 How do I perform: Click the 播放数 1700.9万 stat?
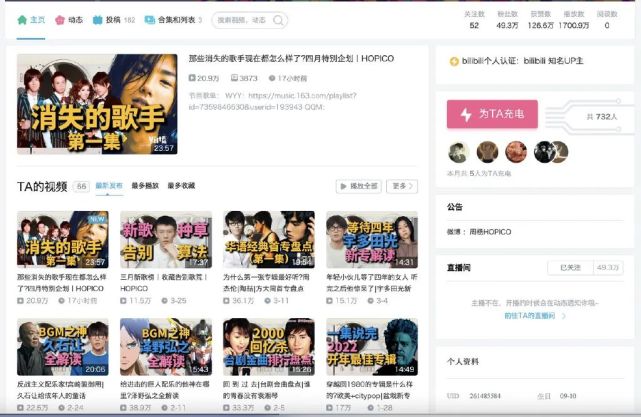pyautogui.click(x=574, y=20)
